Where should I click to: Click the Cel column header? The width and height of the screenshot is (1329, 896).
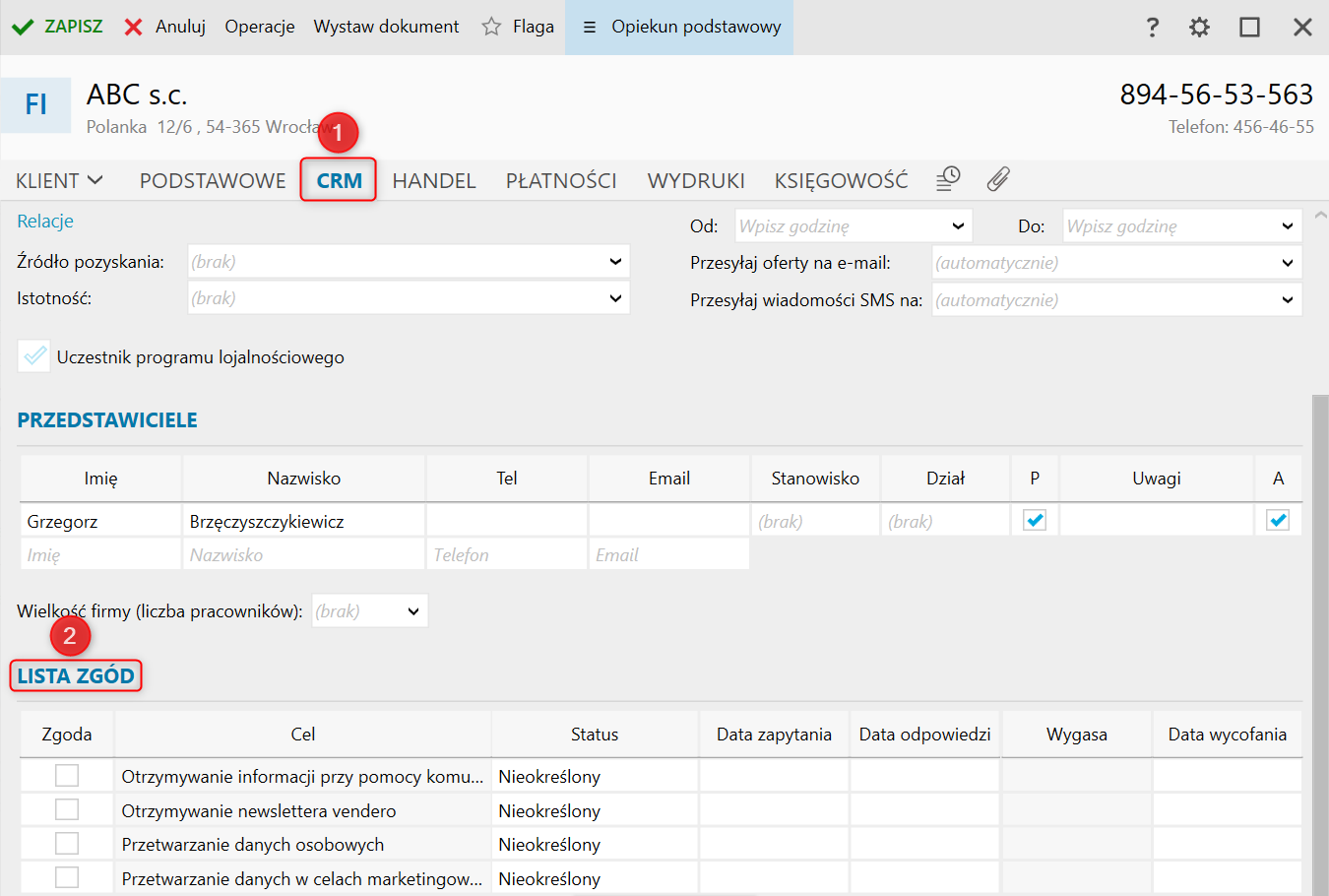pyautogui.click(x=303, y=735)
